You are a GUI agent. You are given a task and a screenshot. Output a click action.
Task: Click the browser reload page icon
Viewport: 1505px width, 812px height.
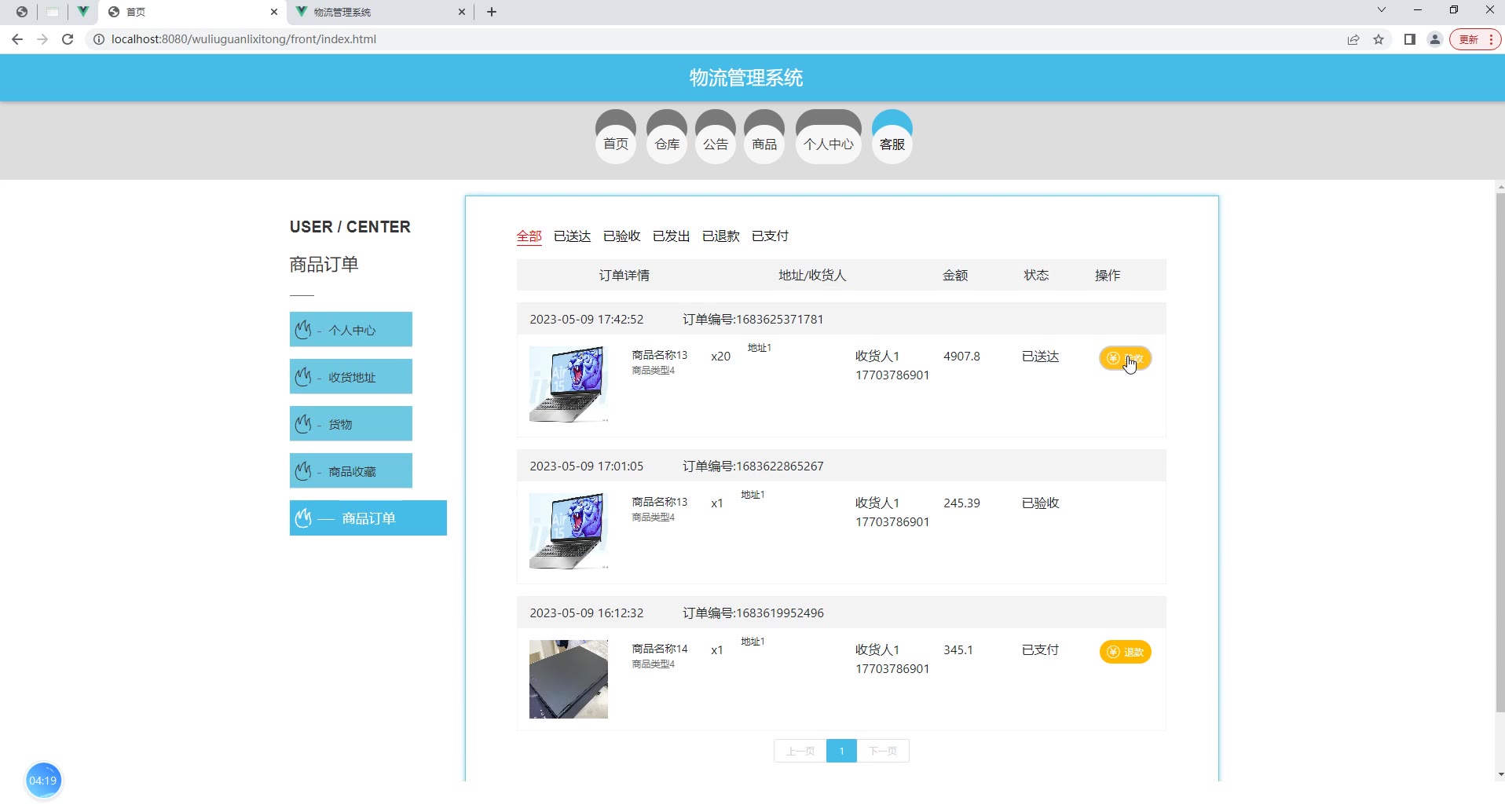pyautogui.click(x=68, y=39)
